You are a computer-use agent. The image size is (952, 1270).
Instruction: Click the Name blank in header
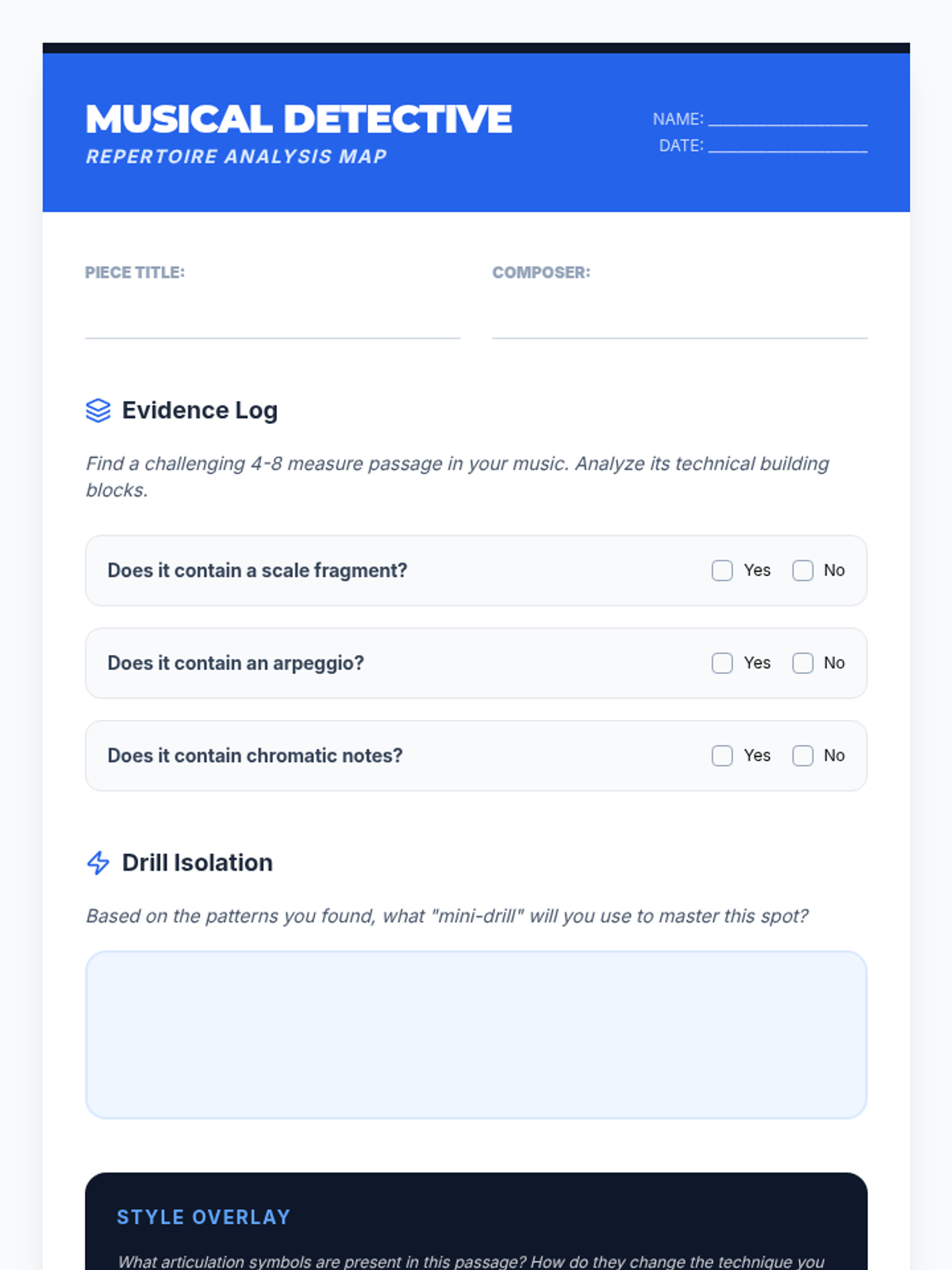pyautogui.click(x=787, y=119)
